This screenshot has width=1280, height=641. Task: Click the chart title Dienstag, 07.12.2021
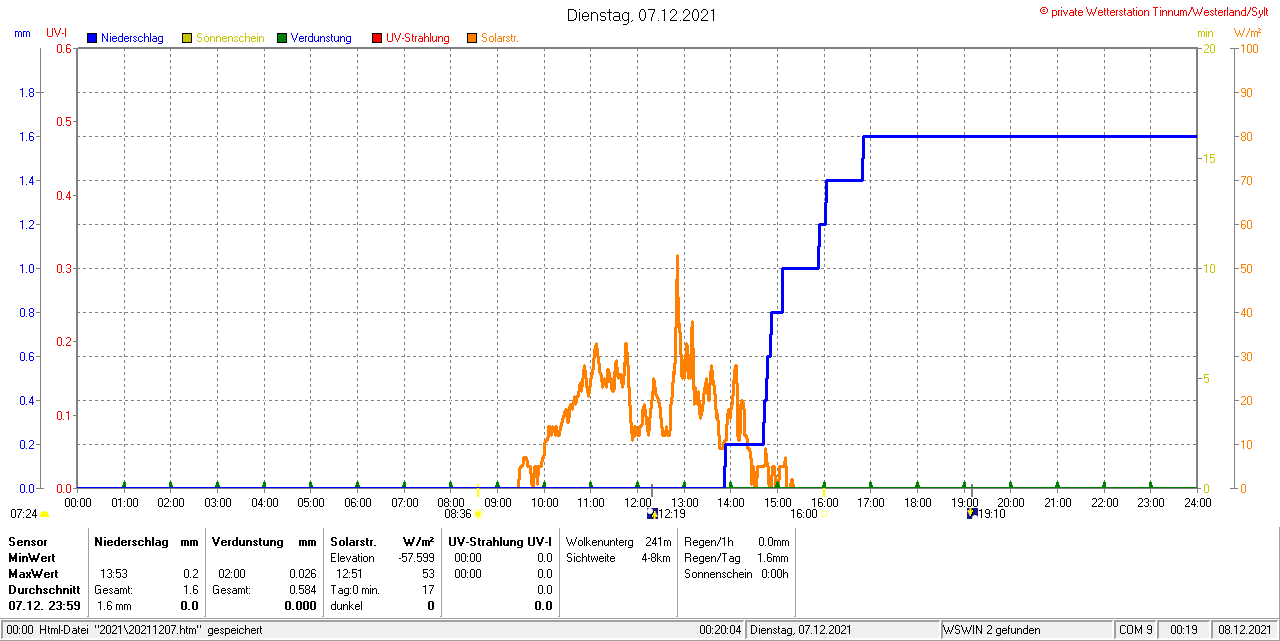pos(641,15)
